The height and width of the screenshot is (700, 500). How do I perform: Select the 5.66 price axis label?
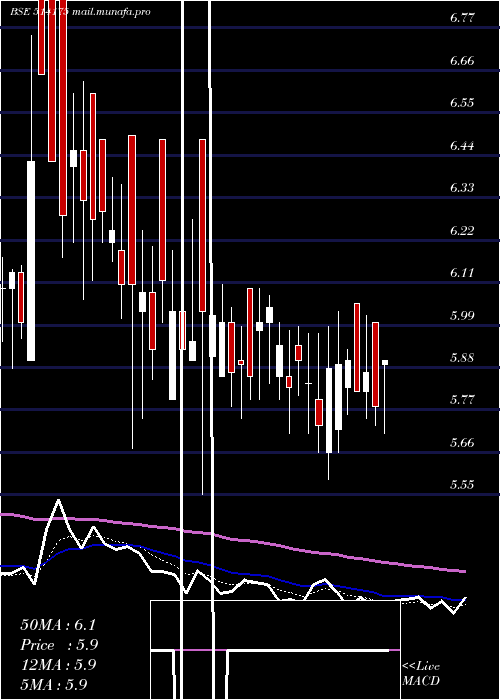[x=462, y=442]
